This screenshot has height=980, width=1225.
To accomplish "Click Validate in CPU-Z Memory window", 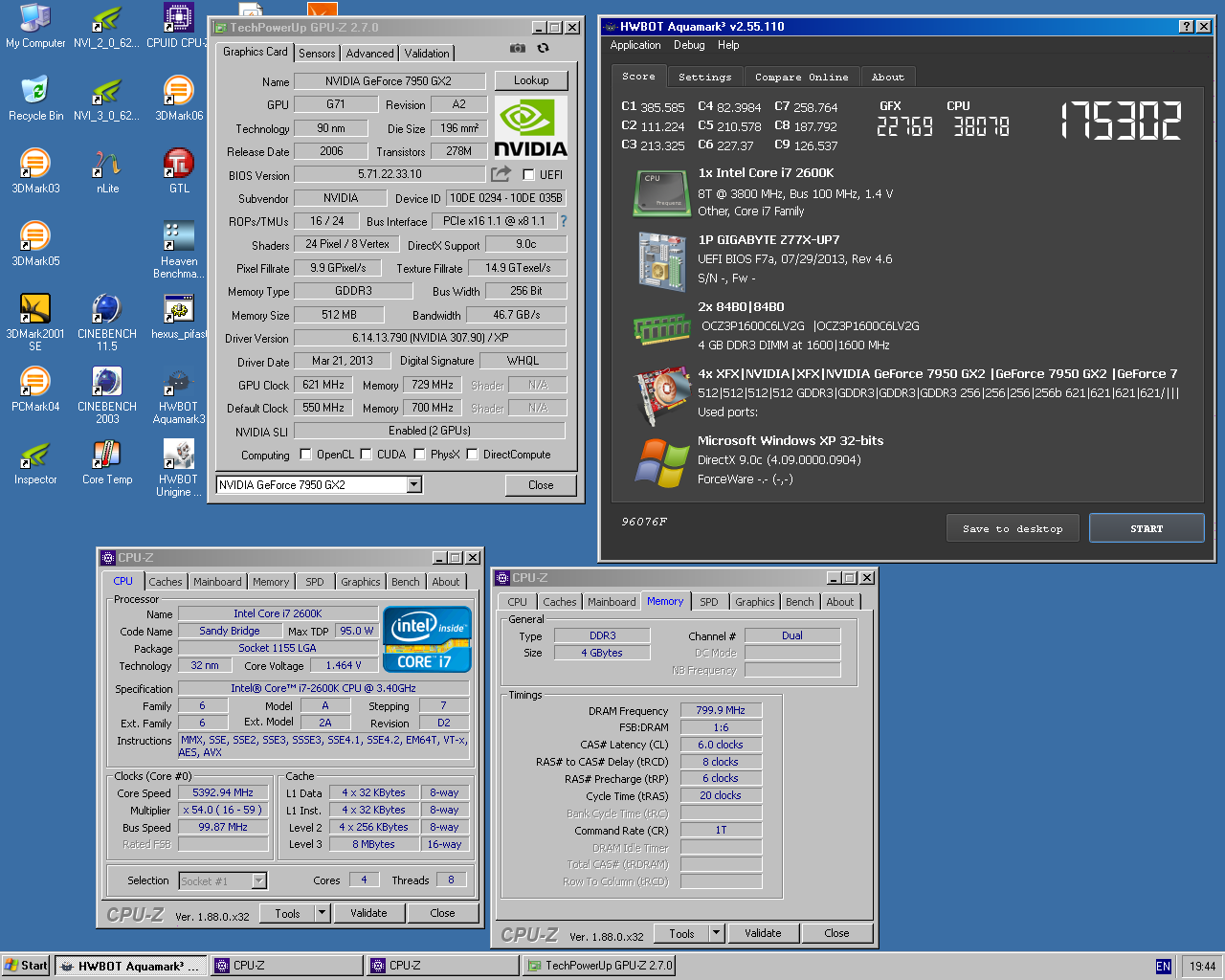I will 763,933.
